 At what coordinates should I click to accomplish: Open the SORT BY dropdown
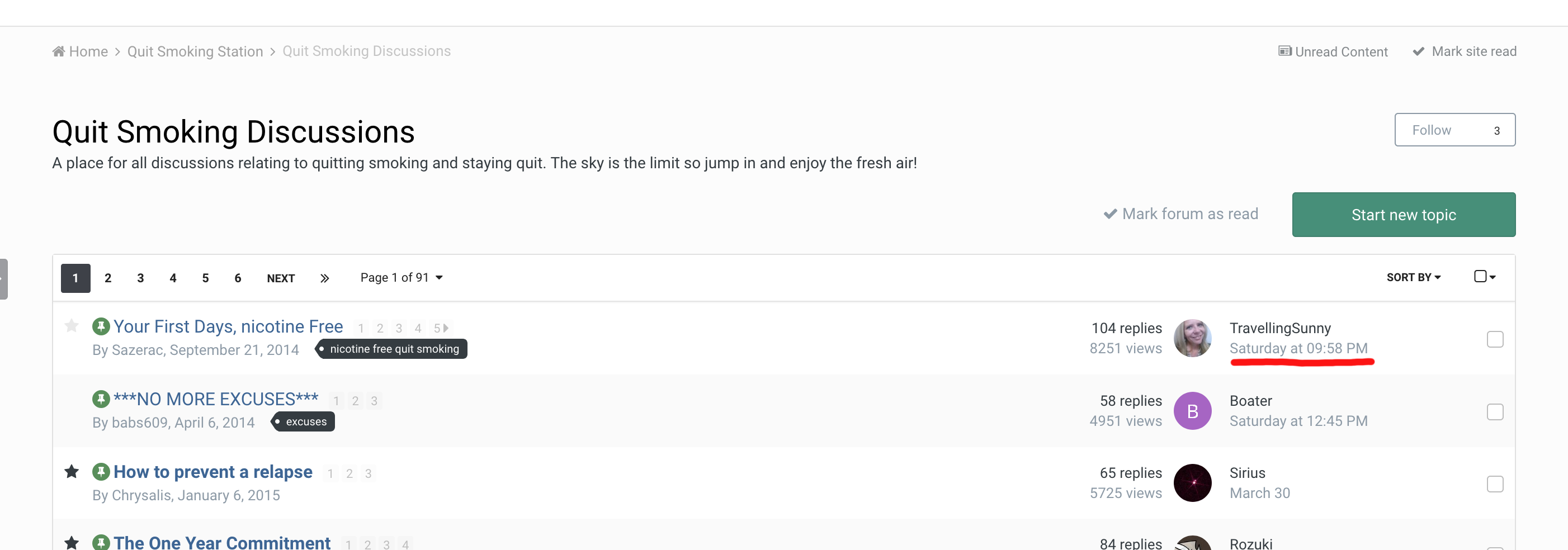click(1413, 277)
